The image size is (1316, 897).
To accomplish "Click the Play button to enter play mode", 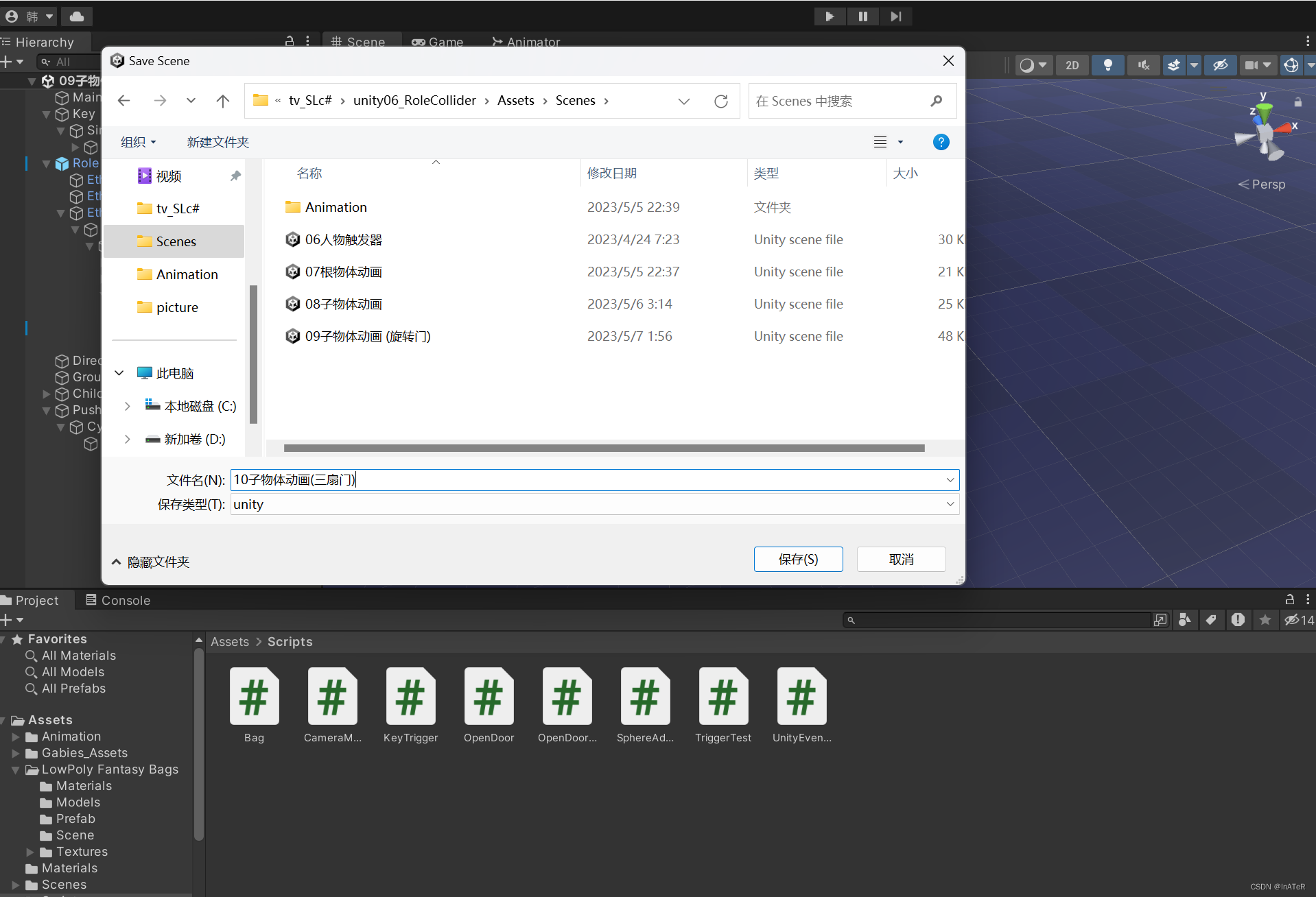I will pos(830,16).
